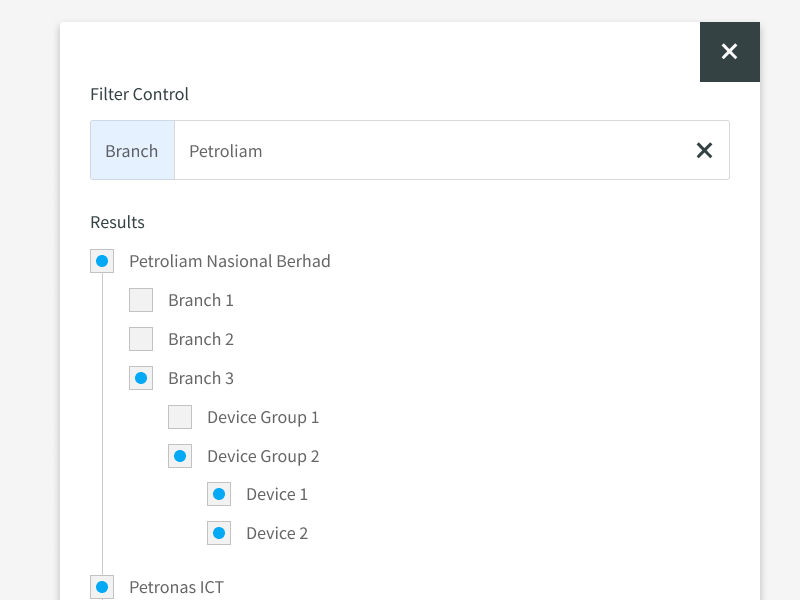Select the Branch 1 label
Screen dimensions: 800x600
tap(201, 299)
